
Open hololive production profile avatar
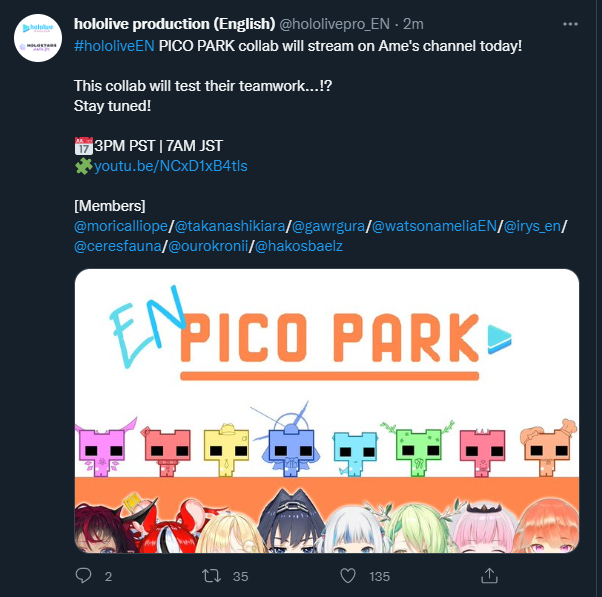(x=38, y=38)
